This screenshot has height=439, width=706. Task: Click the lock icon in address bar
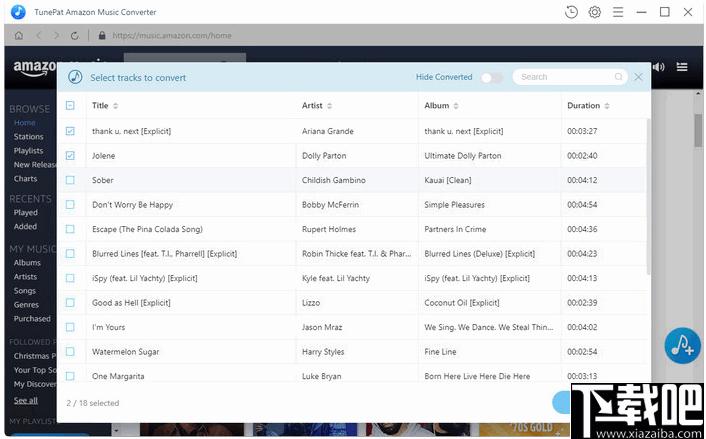tap(102, 36)
